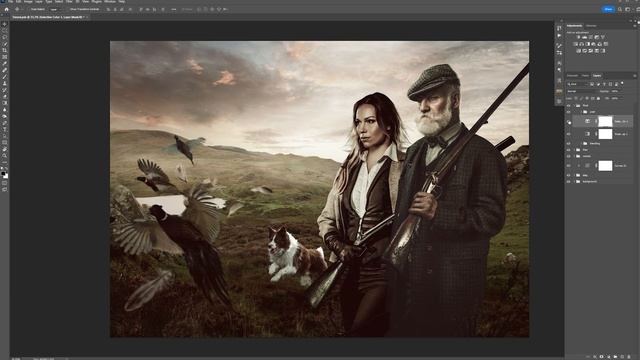
Task: Select the Brush tool
Action: 4,77
